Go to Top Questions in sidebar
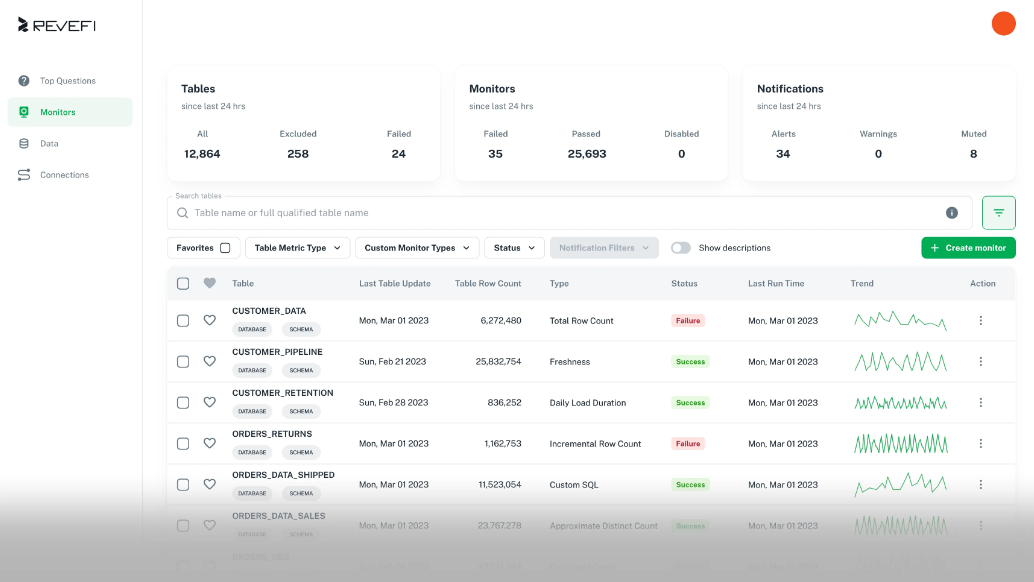The image size is (1034, 582). (x=68, y=81)
